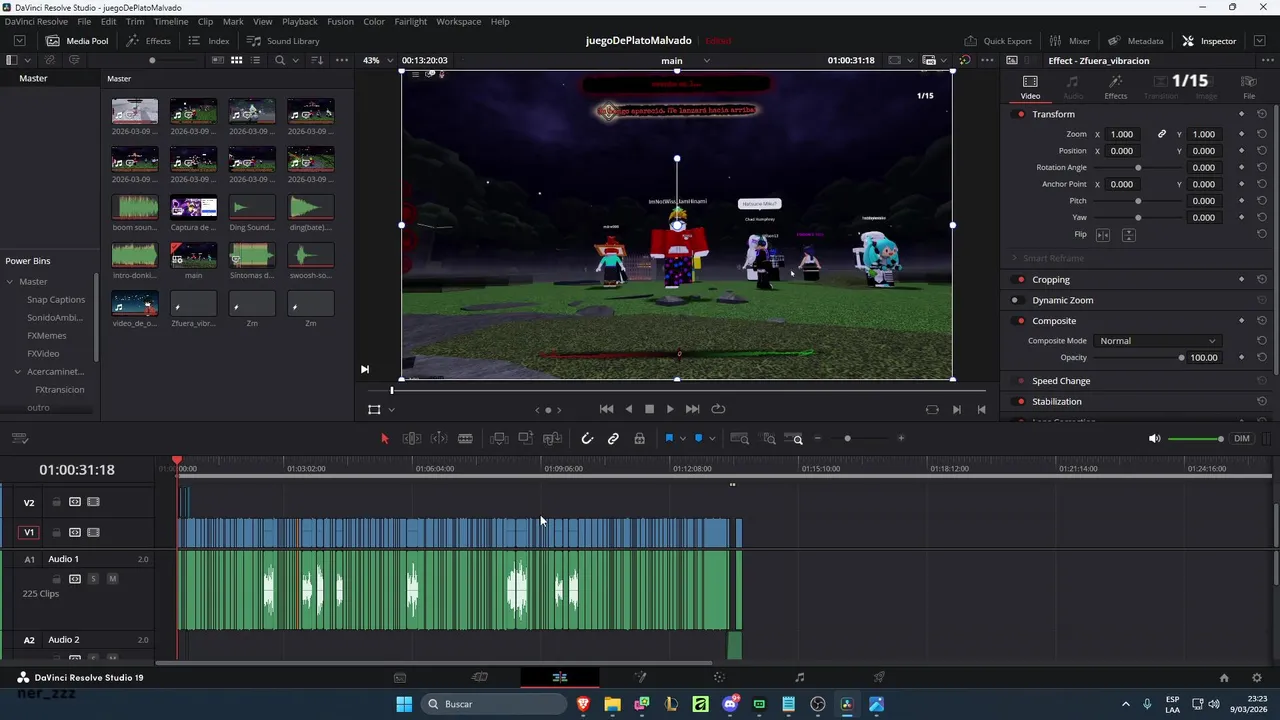This screenshot has height=720, width=1280.
Task: Open the Sound Library panel
Action: coord(283,41)
